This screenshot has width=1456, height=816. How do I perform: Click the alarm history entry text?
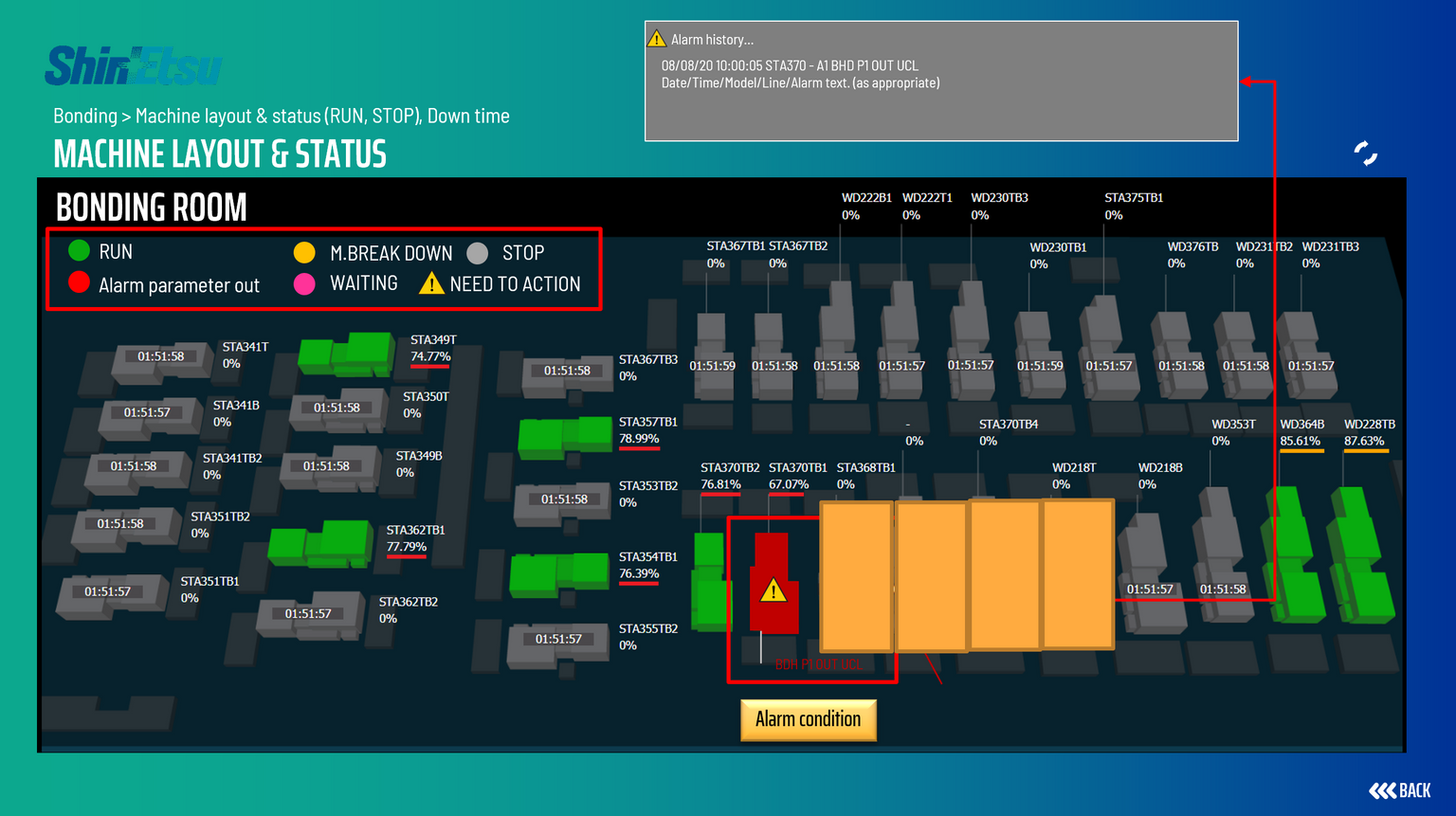click(x=789, y=65)
